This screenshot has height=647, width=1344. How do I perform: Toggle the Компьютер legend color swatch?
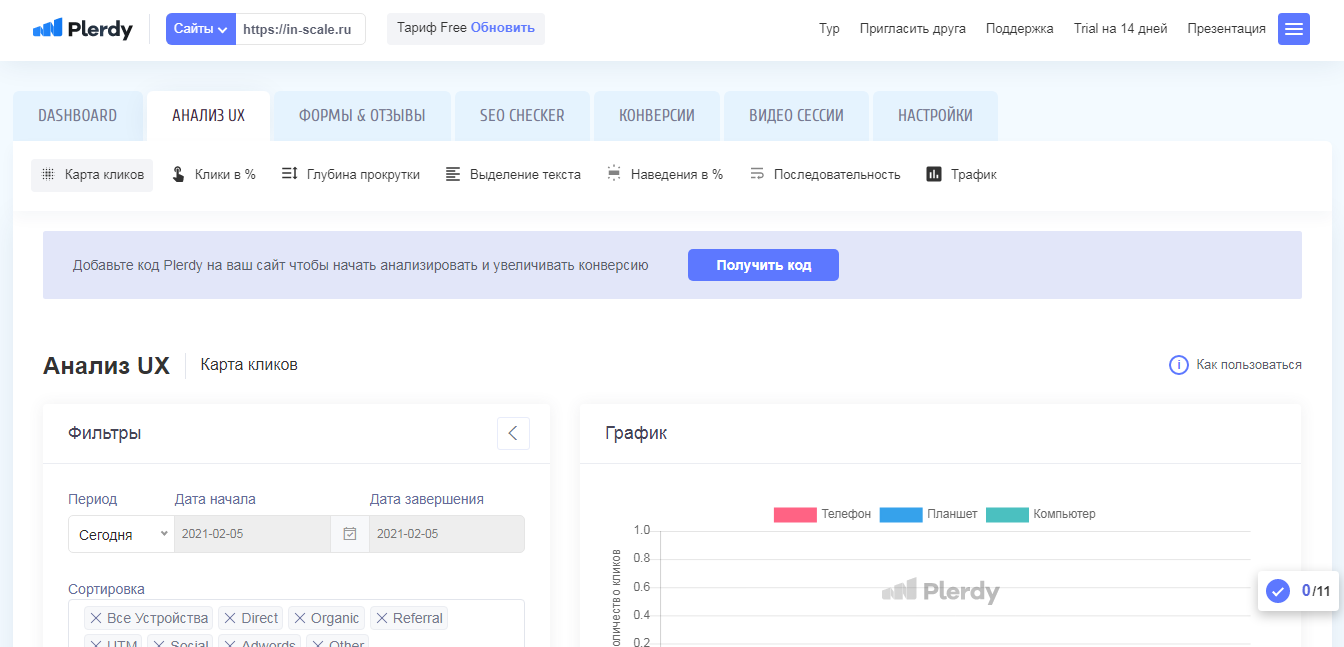tap(1007, 514)
